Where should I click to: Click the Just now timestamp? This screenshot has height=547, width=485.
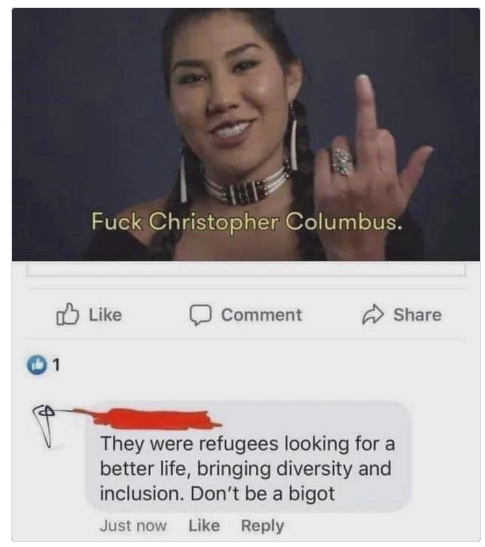pos(133,525)
